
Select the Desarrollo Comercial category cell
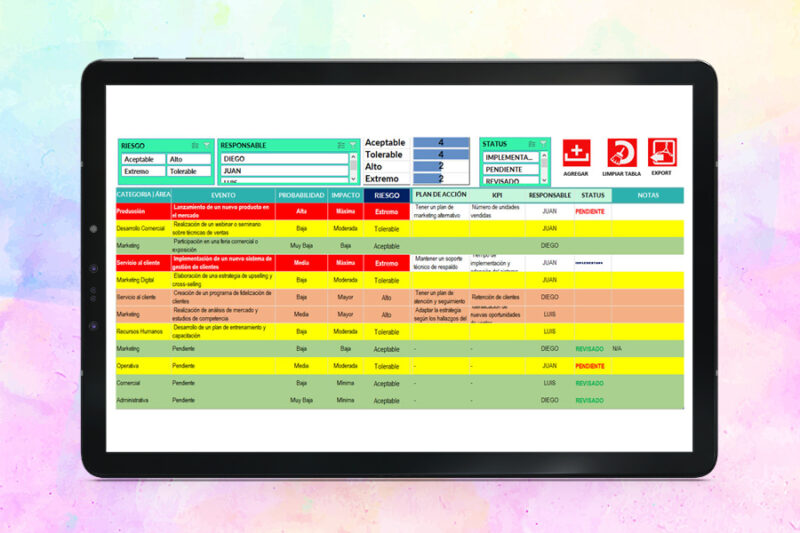pos(144,229)
